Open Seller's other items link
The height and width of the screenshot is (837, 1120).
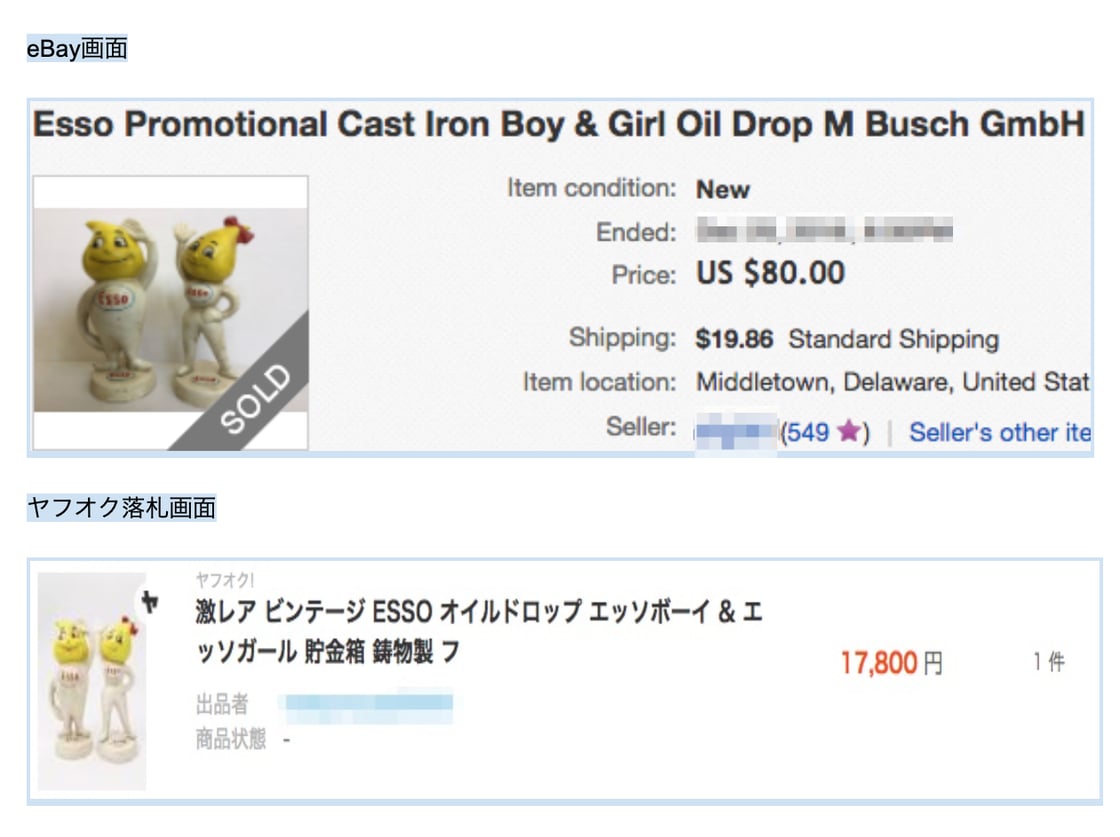click(999, 433)
